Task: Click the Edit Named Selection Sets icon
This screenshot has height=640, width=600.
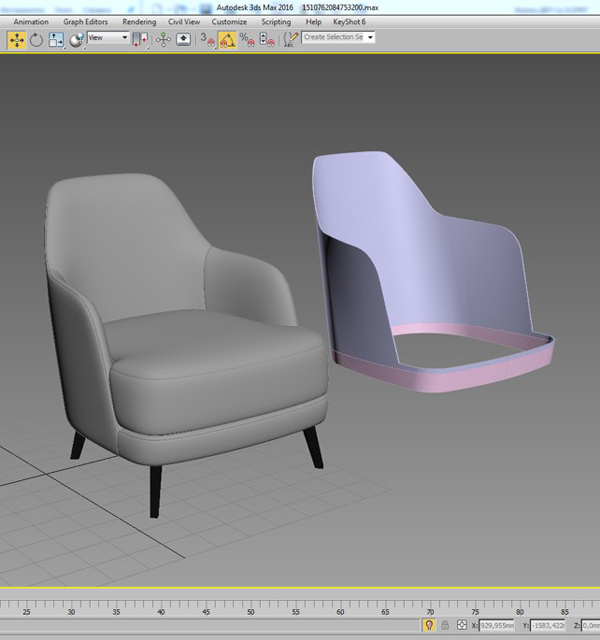Action: [x=291, y=39]
